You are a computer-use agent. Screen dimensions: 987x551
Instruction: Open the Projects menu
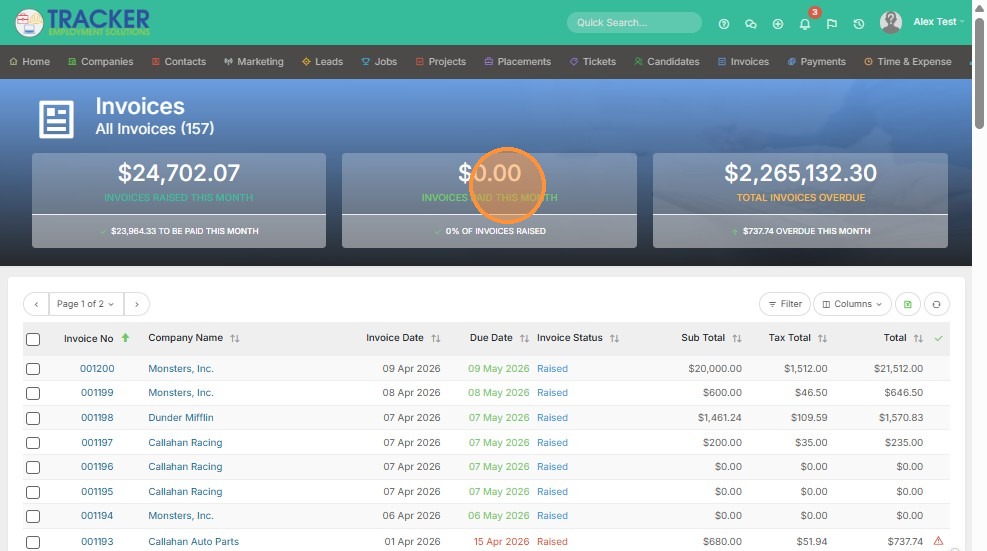click(x=441, y=62)
